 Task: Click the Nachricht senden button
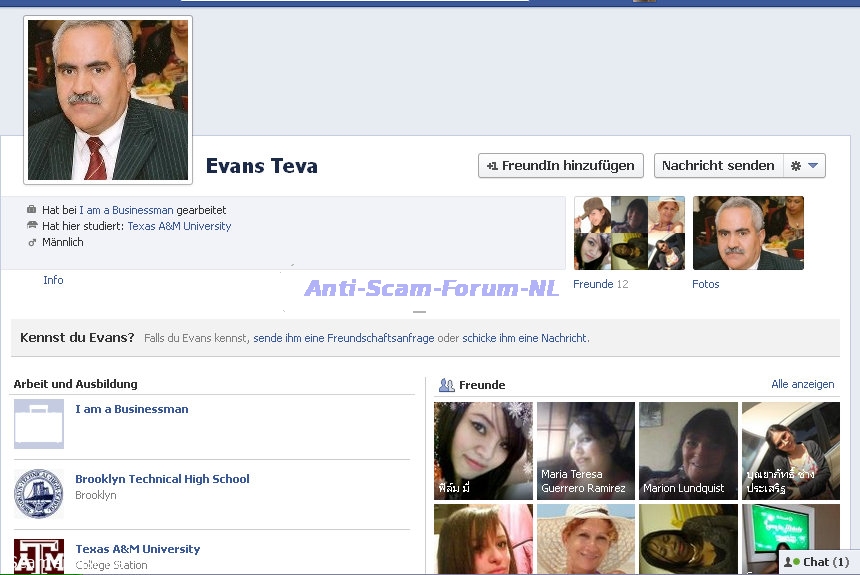point(717,166)
